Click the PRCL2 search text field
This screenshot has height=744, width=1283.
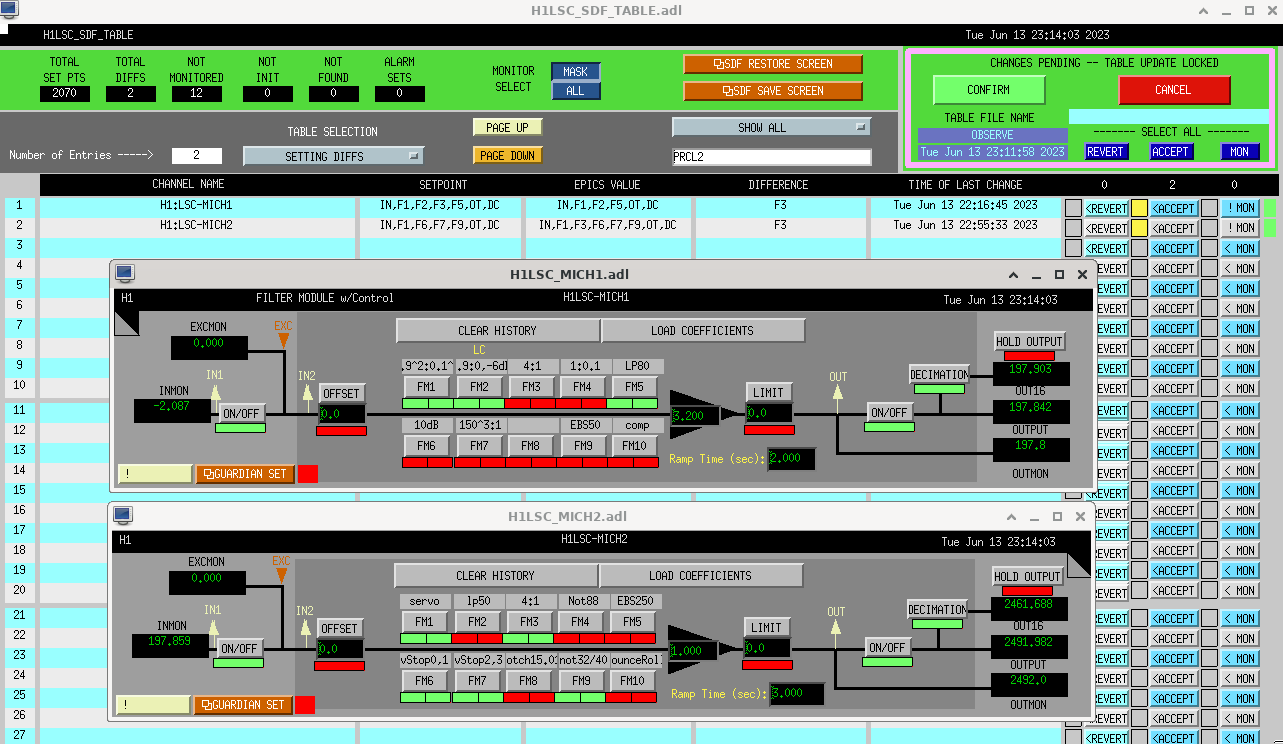(x=770, y=157)
